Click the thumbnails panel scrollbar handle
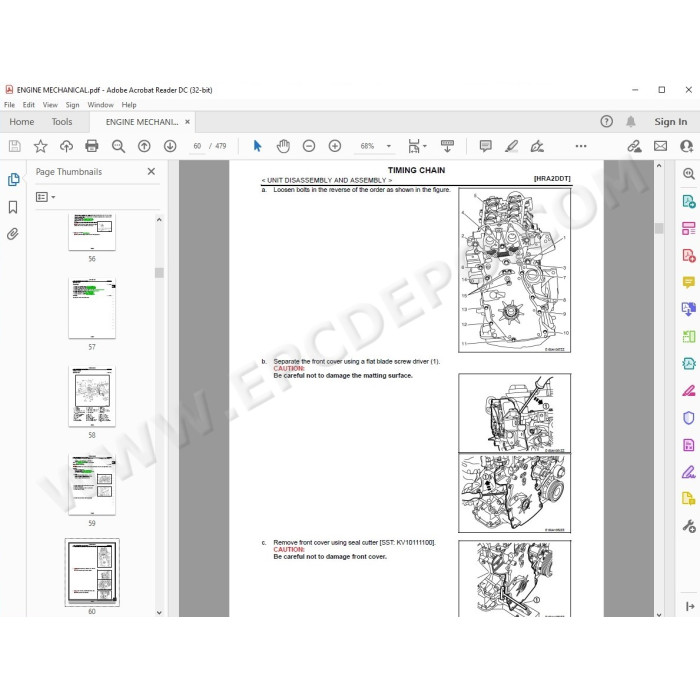 tap(159, 273)
